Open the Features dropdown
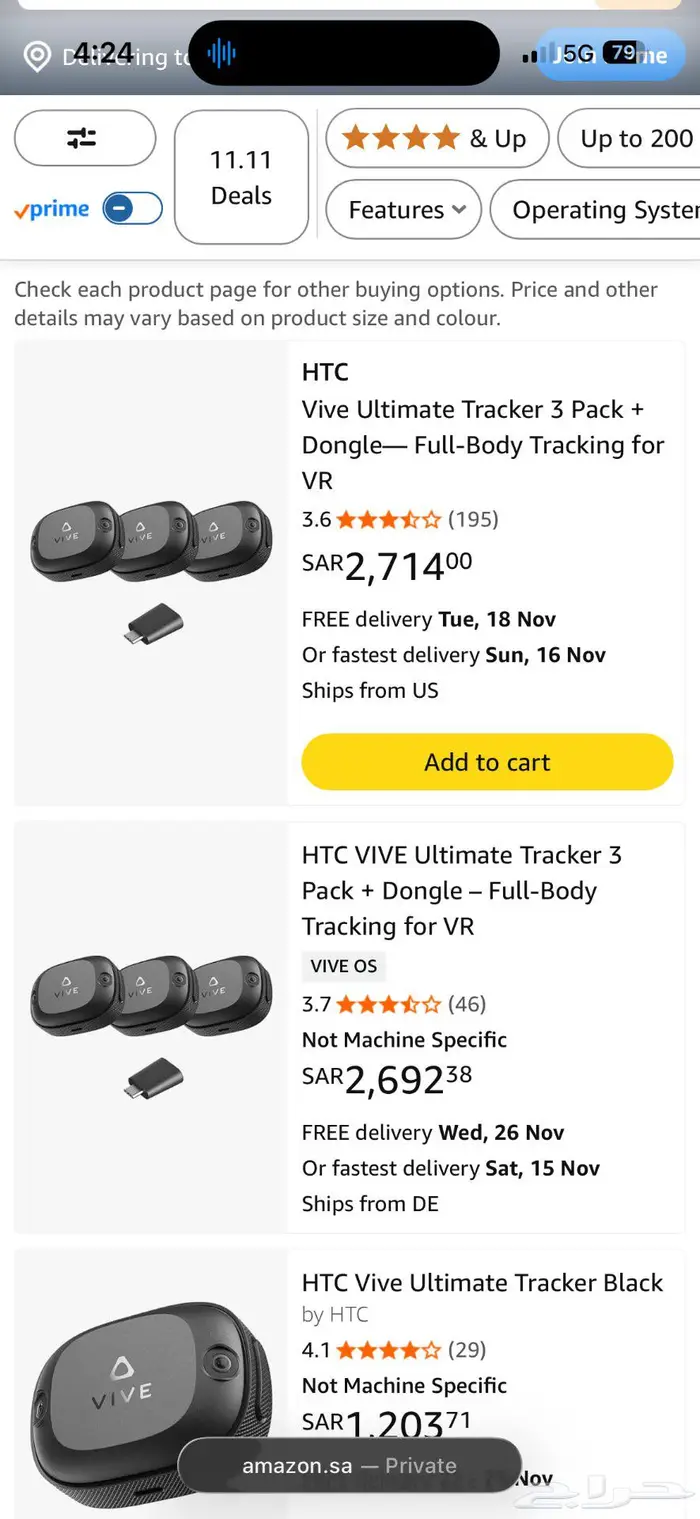700x1519 pixels. (403, 210)
